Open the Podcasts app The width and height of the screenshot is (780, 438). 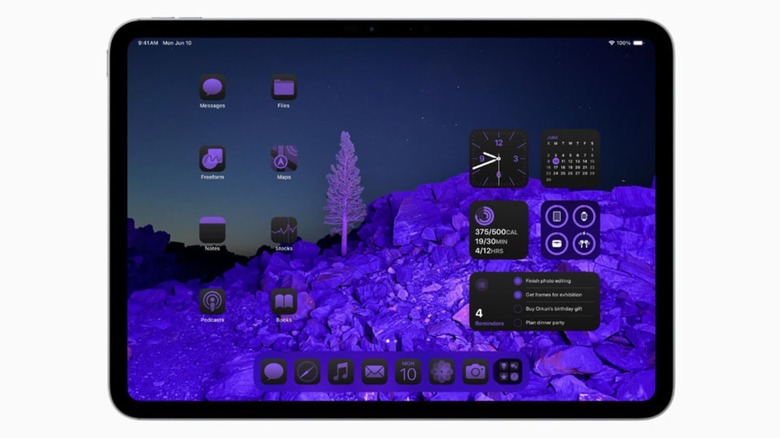point(212,302)
